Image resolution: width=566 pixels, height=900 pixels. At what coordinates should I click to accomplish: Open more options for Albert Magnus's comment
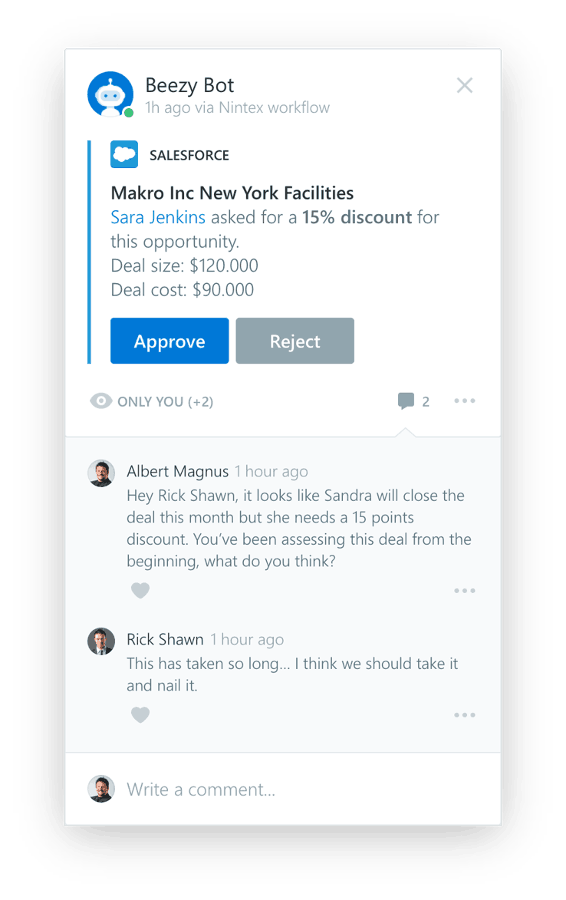[x=464, y=591]
